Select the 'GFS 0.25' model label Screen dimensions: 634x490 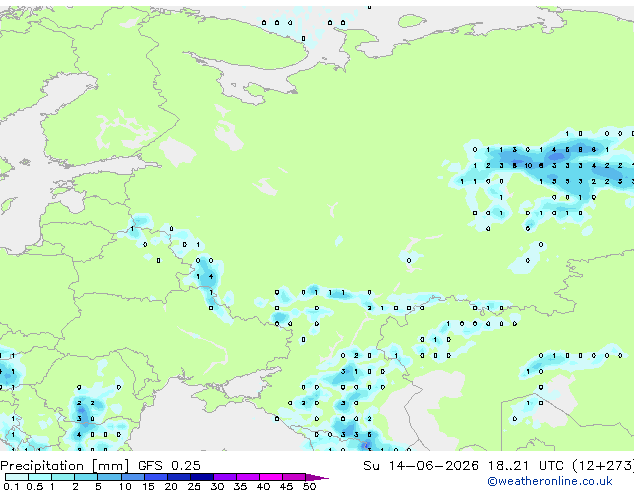[169, 466]
